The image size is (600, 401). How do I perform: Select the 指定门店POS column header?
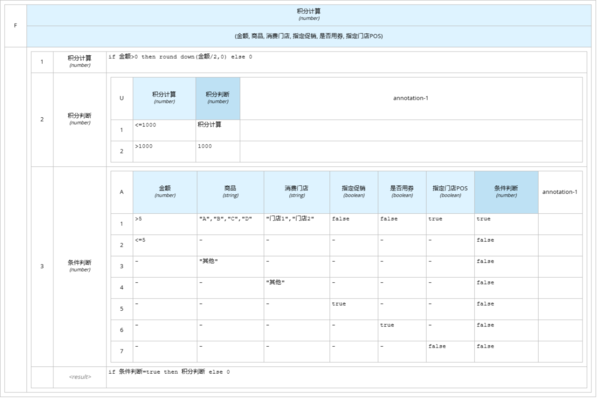[450, 192]
